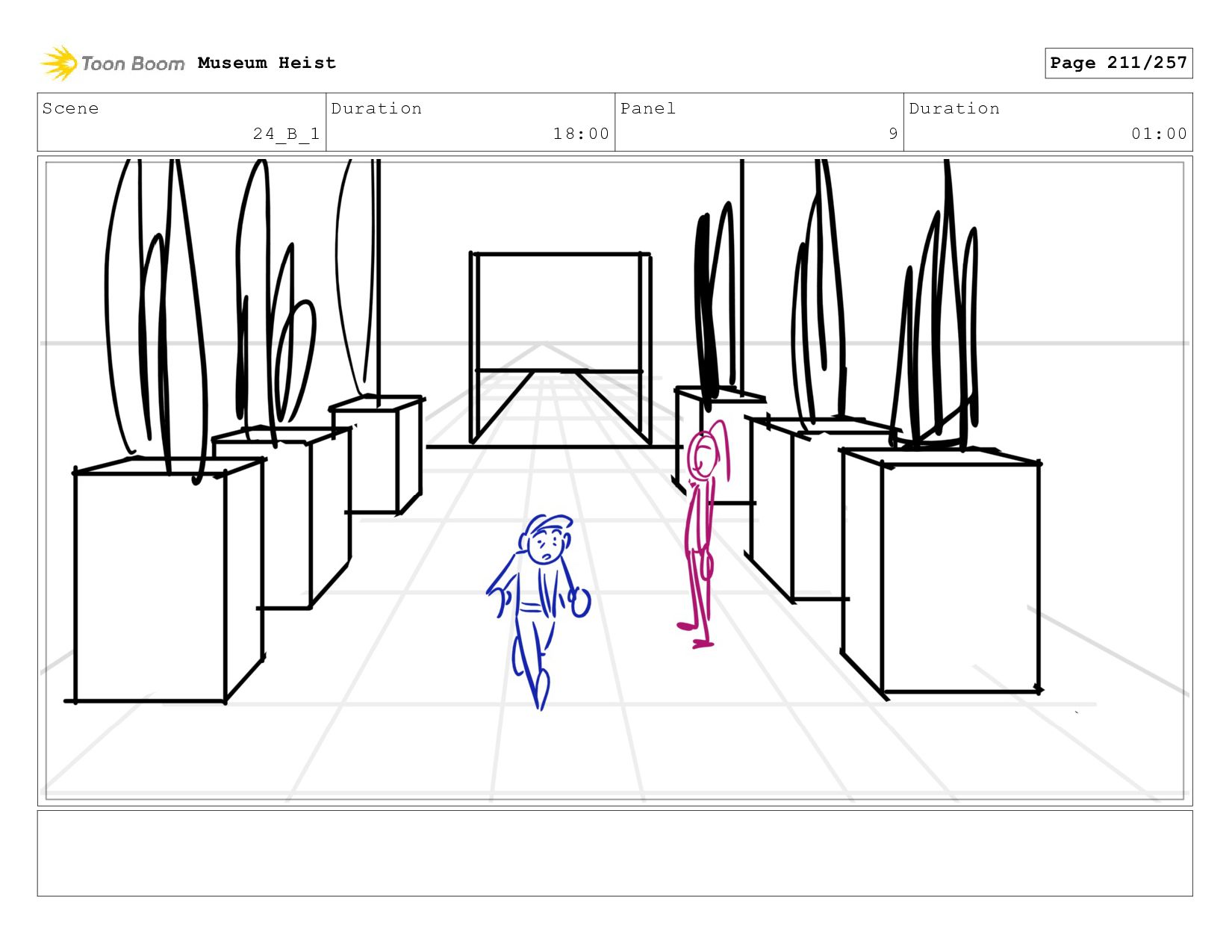The image size is (1232, 952).
Task: Click panel duration value '01:00'
Action: pyautogui.click(x=1159, y=134)
